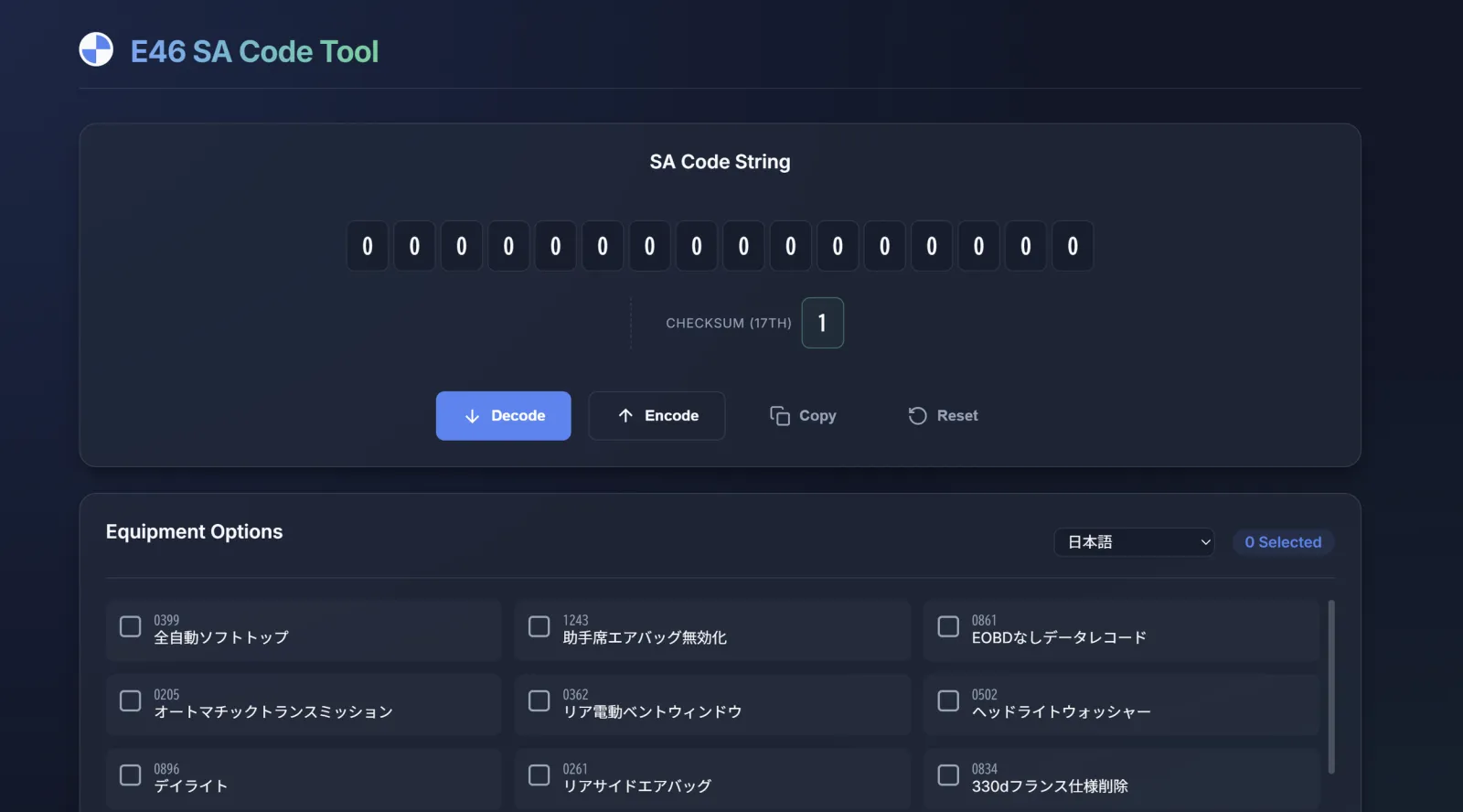Select 0261 リアサイドエアバッグ checkbox

539,775
